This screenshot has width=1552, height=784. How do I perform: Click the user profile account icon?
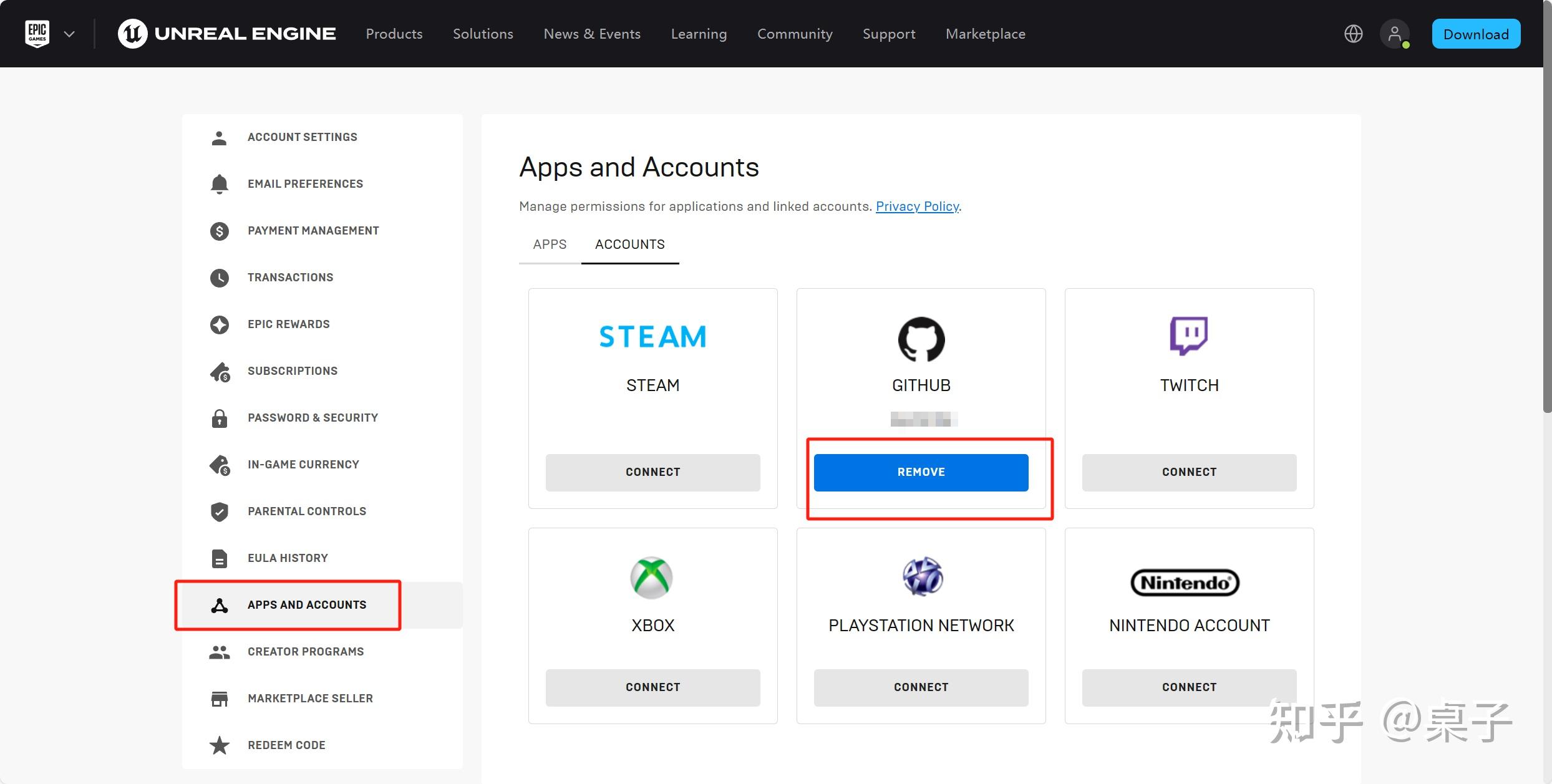1397,33
